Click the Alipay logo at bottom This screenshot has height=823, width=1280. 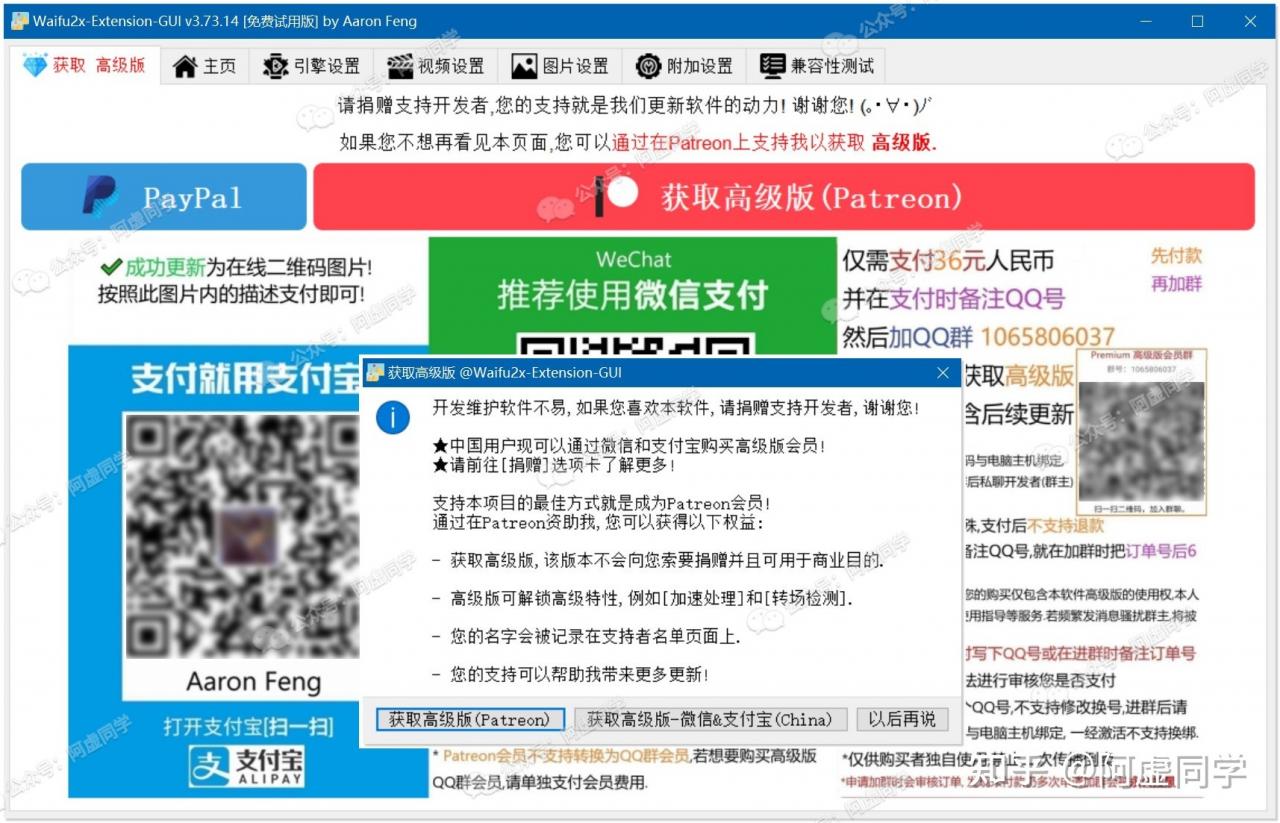point(248,766)
